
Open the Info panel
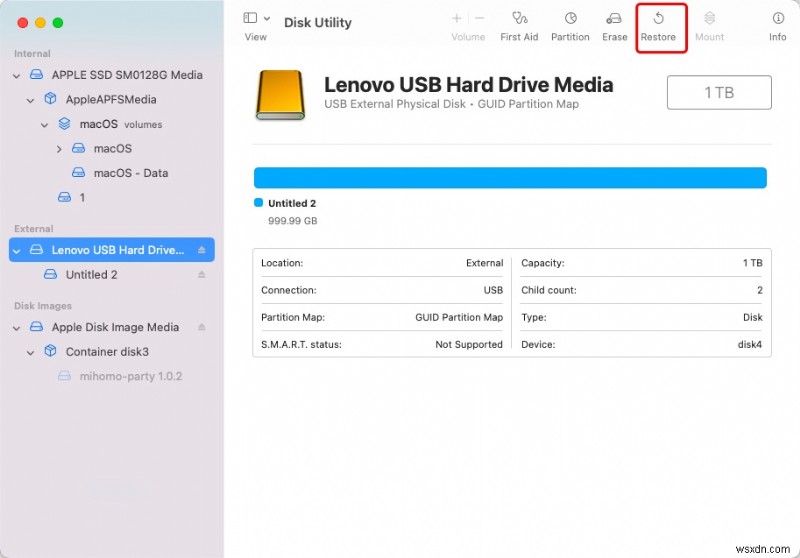click(778, 27)
